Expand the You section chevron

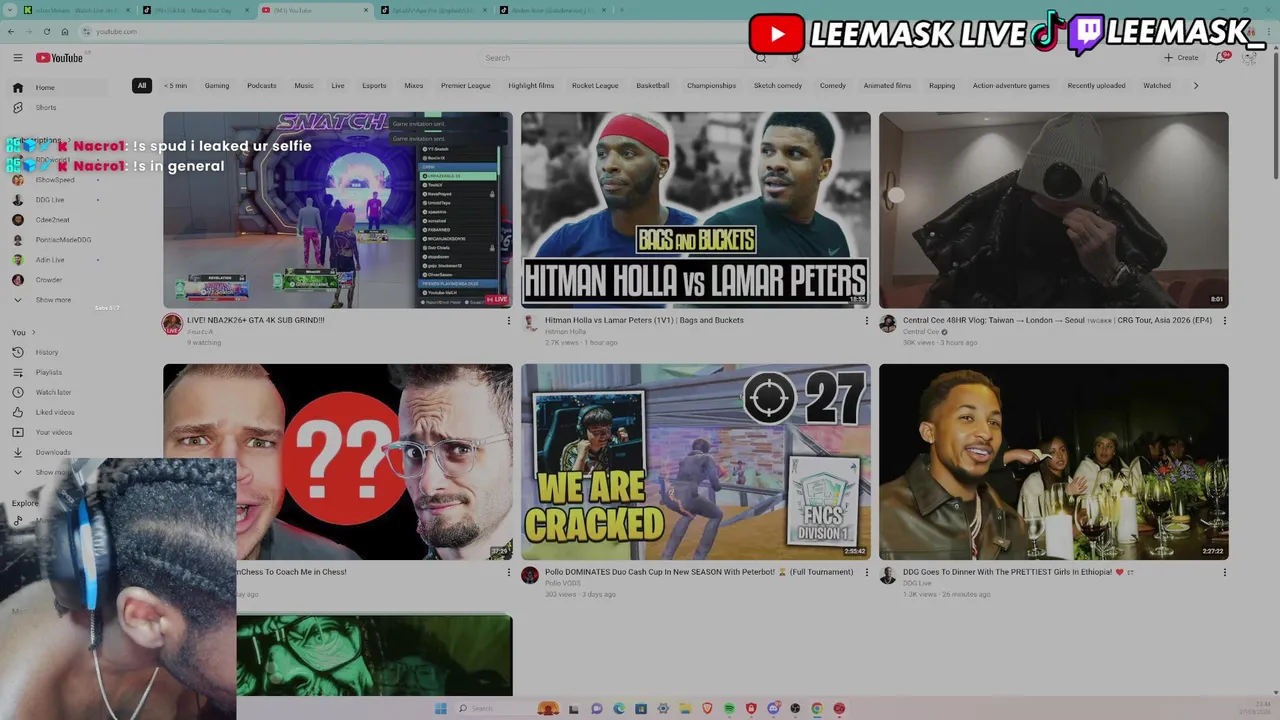33,332
